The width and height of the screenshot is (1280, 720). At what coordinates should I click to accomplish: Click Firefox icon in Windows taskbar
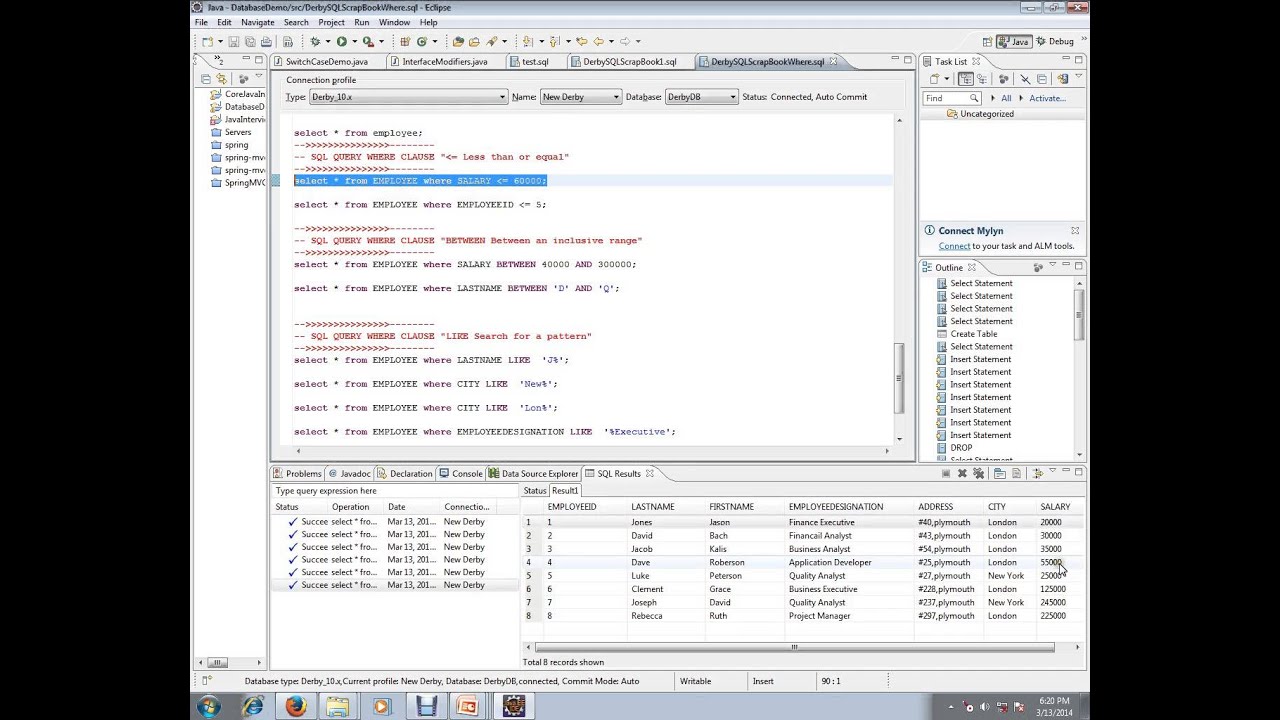tap(295, 707)
